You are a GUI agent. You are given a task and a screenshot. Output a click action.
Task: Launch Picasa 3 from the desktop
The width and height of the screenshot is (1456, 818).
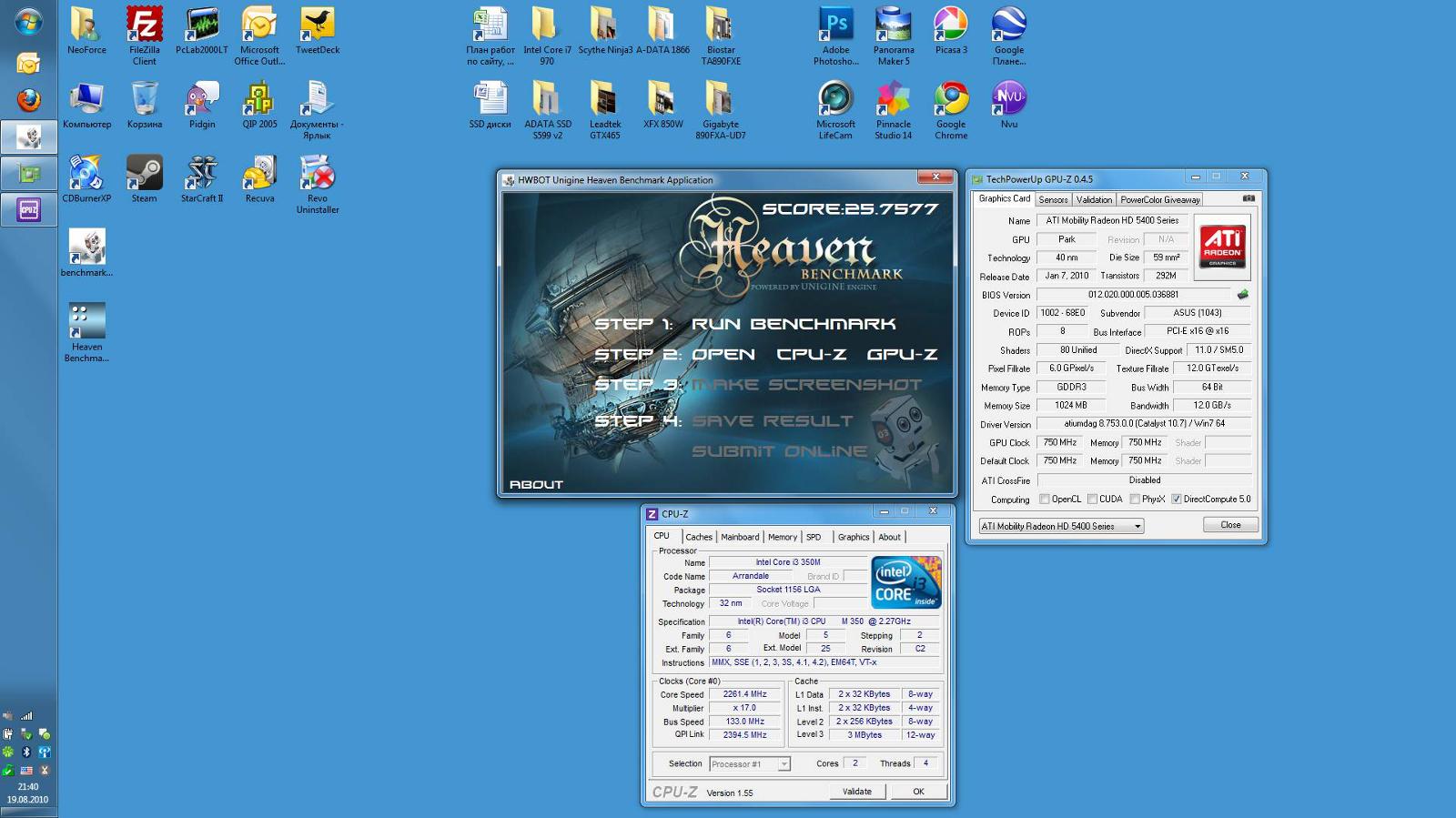point(951,30)
